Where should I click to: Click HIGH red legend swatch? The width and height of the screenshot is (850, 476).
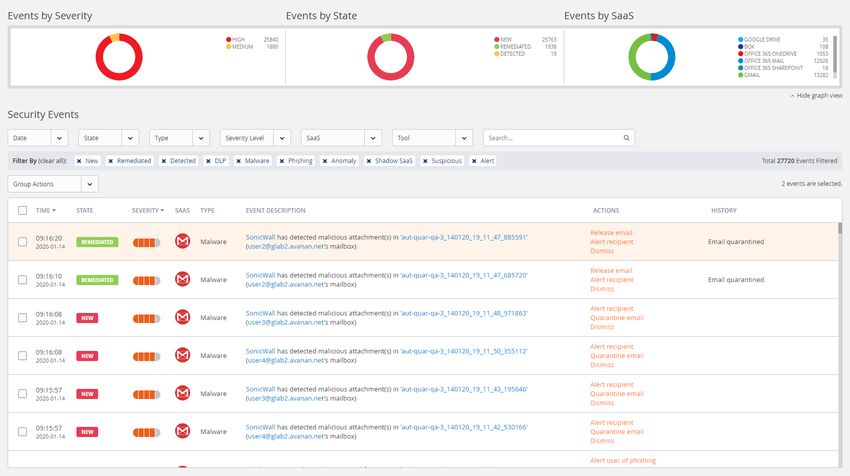228,40
